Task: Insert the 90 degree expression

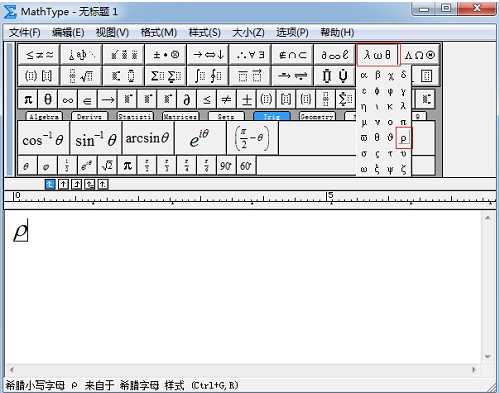Action: 226,165
